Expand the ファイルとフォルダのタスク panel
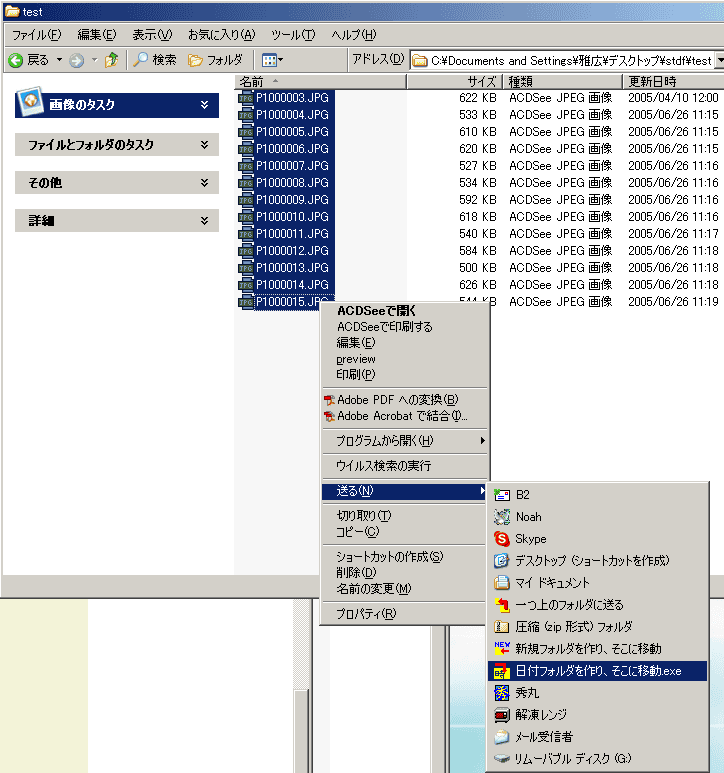 (x=204, y=145)
